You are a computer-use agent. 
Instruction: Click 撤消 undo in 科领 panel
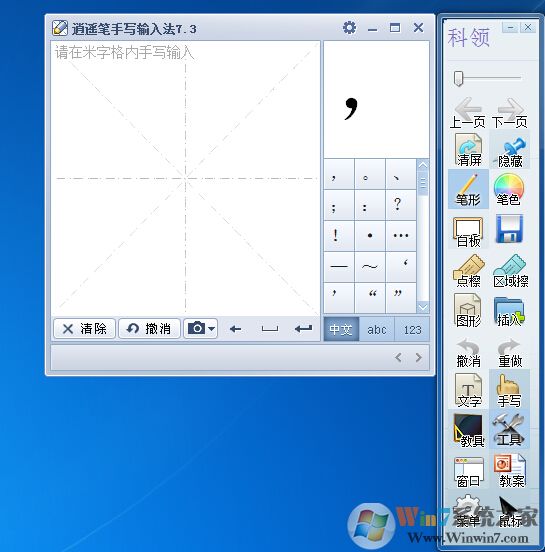coord(468,352)
